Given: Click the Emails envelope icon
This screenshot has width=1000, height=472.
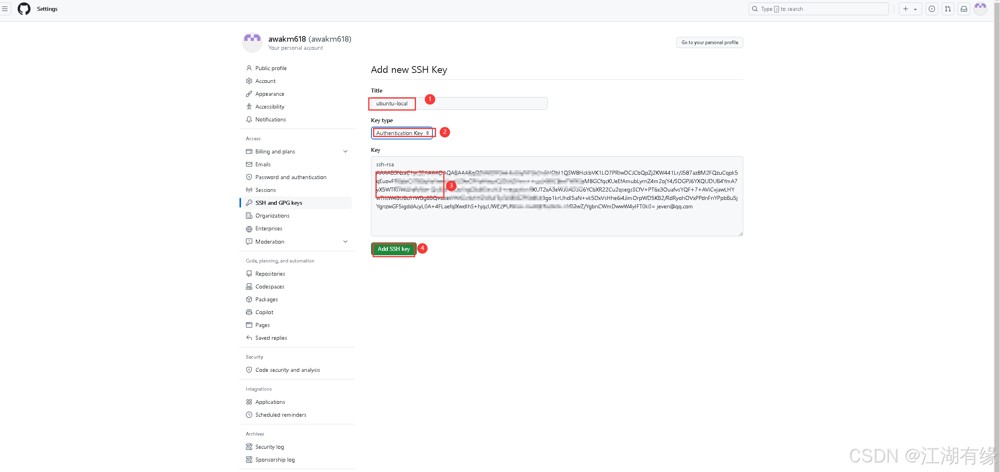Looking at the screenshot, I should 249,165.
